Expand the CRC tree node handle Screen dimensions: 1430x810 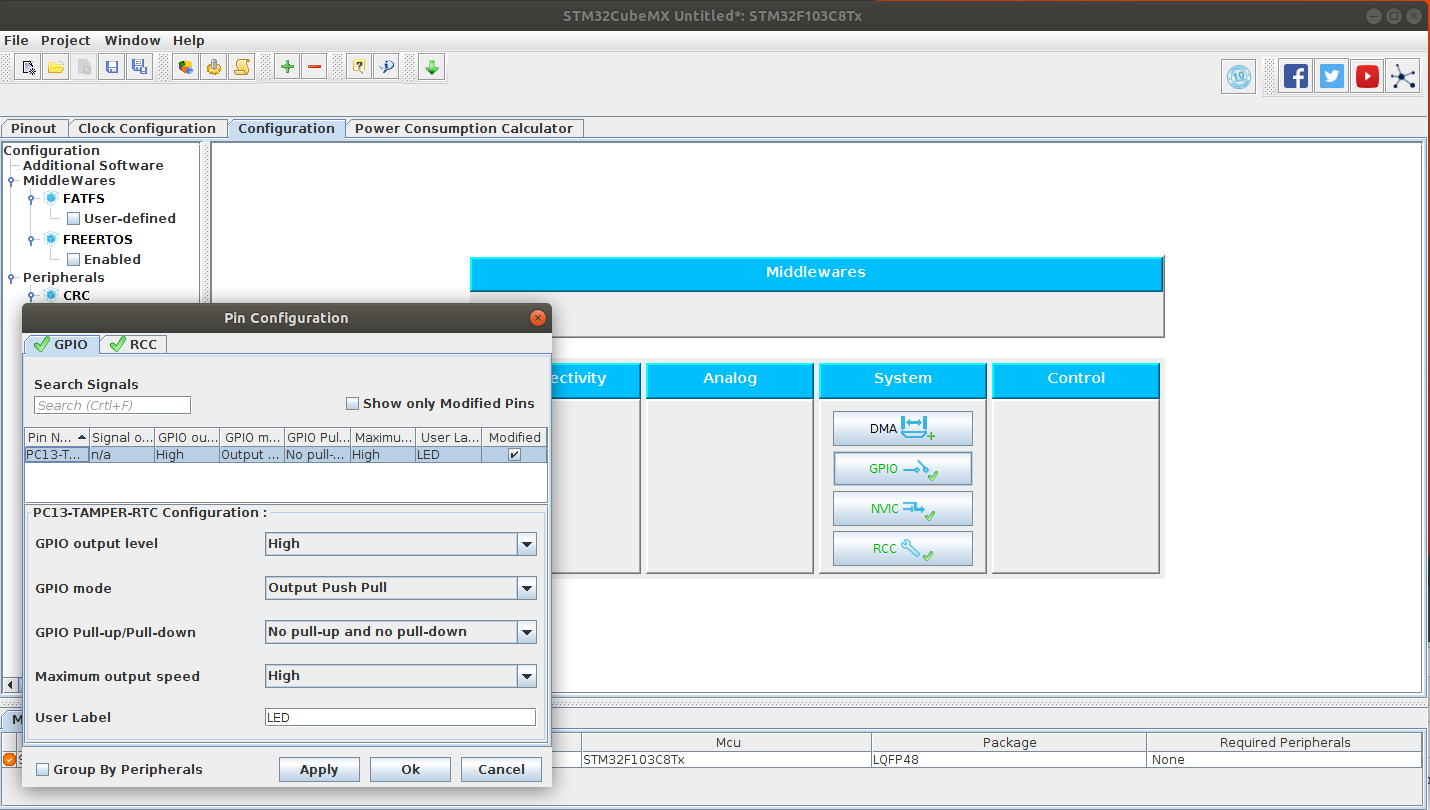tap(32, 296)
